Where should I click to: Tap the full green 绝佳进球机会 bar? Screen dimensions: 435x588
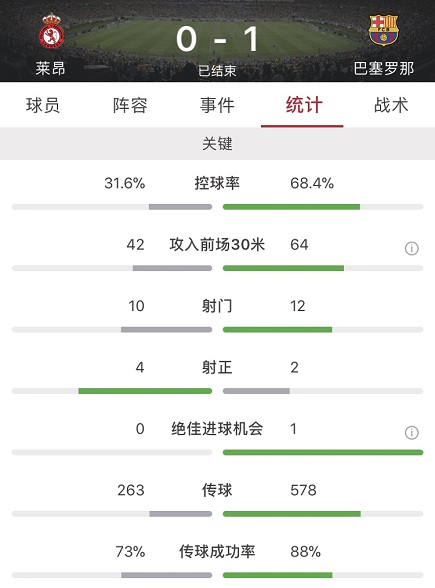coord(323,453)
